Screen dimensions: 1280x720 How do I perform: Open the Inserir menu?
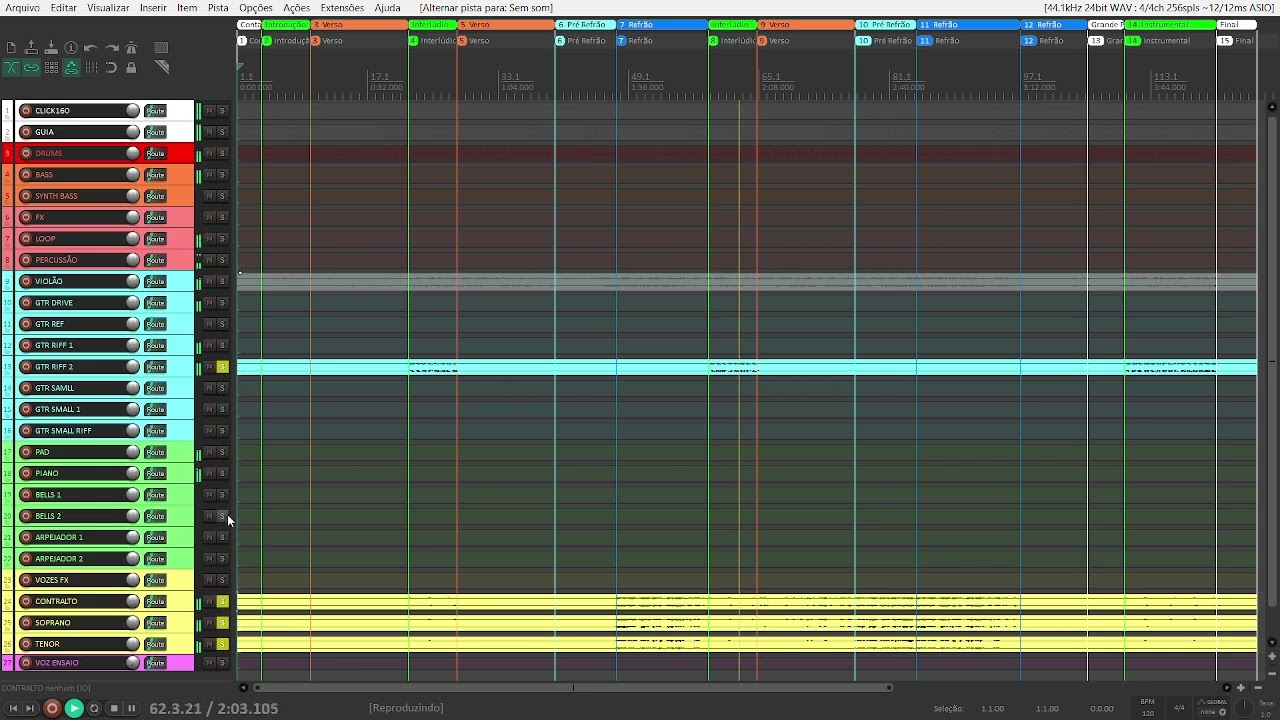pyautogui.click(x=153, y=8)
